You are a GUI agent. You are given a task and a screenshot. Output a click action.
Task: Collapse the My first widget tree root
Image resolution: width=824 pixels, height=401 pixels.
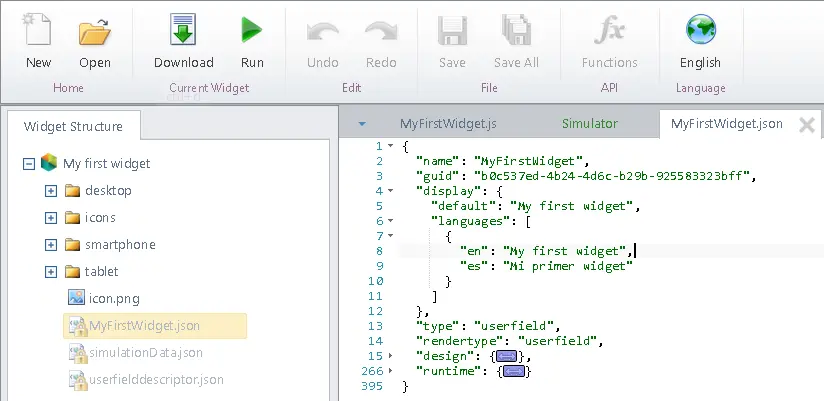click(29, 164)
